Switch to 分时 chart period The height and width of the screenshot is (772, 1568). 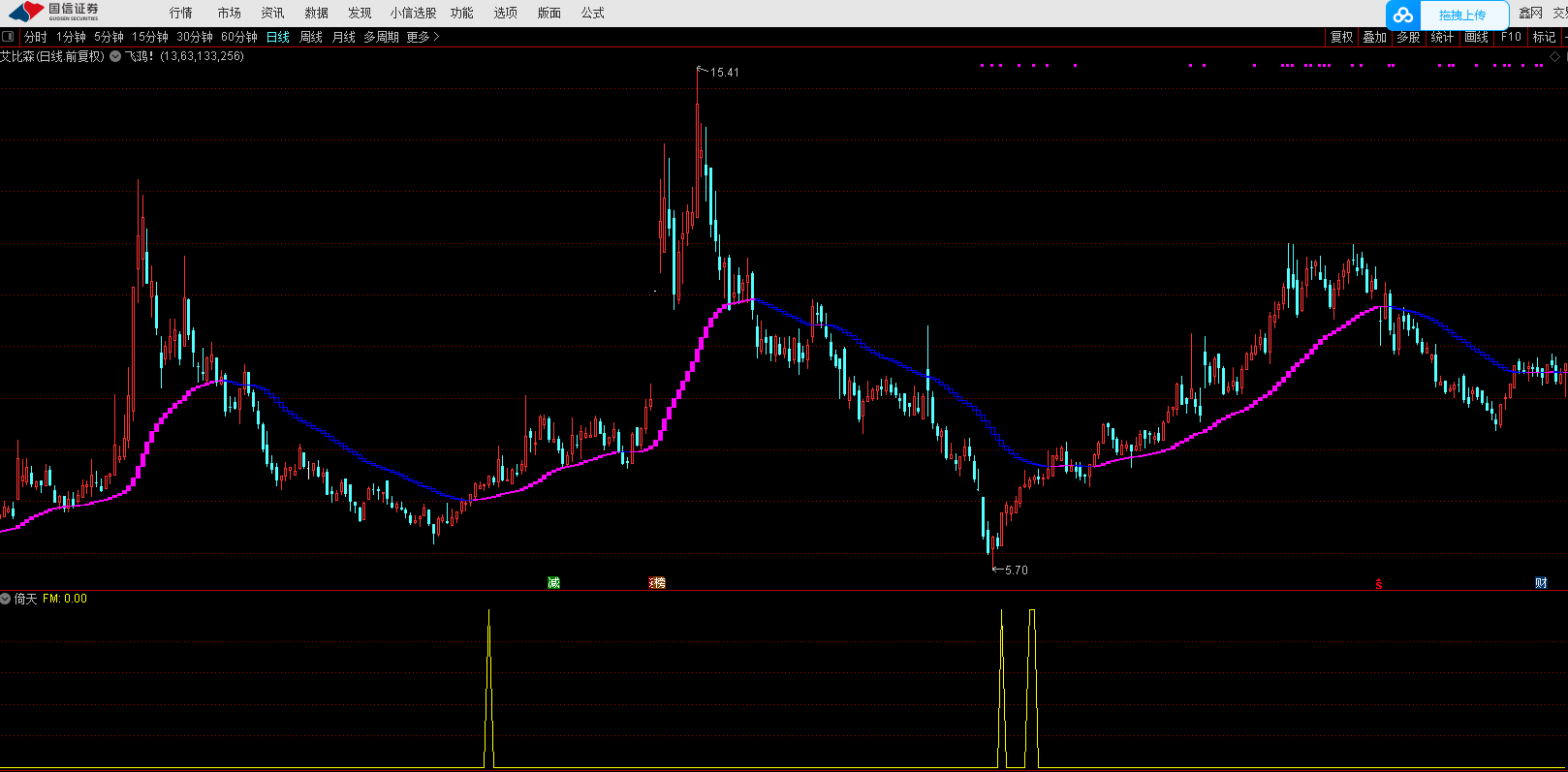(36, 37)
